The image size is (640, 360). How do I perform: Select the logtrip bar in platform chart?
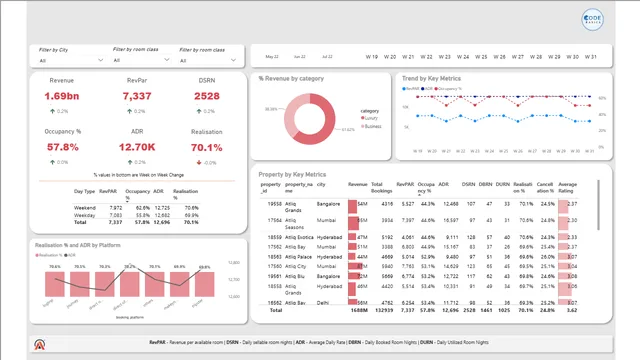click(55, 284)
